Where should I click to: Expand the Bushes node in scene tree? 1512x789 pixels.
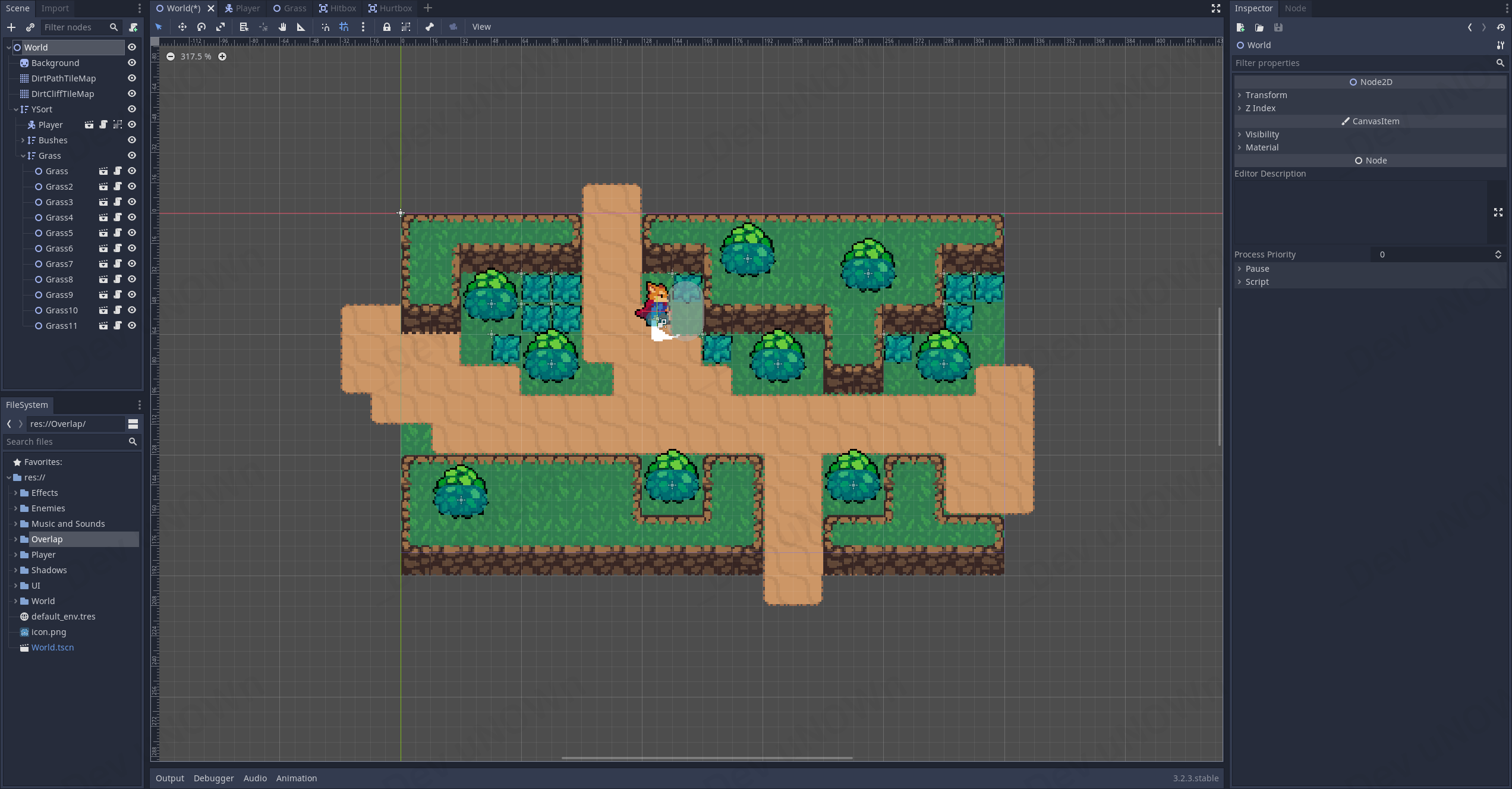click(23, 140)
